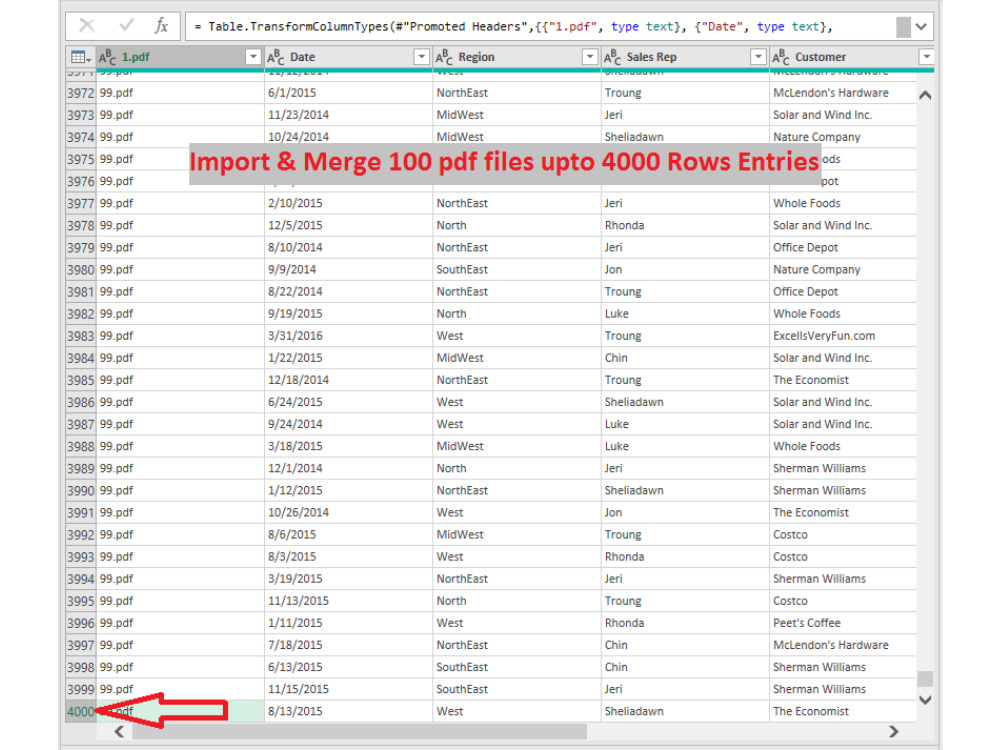Click the ABC data type icon of Date column
This screenshot has height=750, width=1000.
tap(276, 57)
